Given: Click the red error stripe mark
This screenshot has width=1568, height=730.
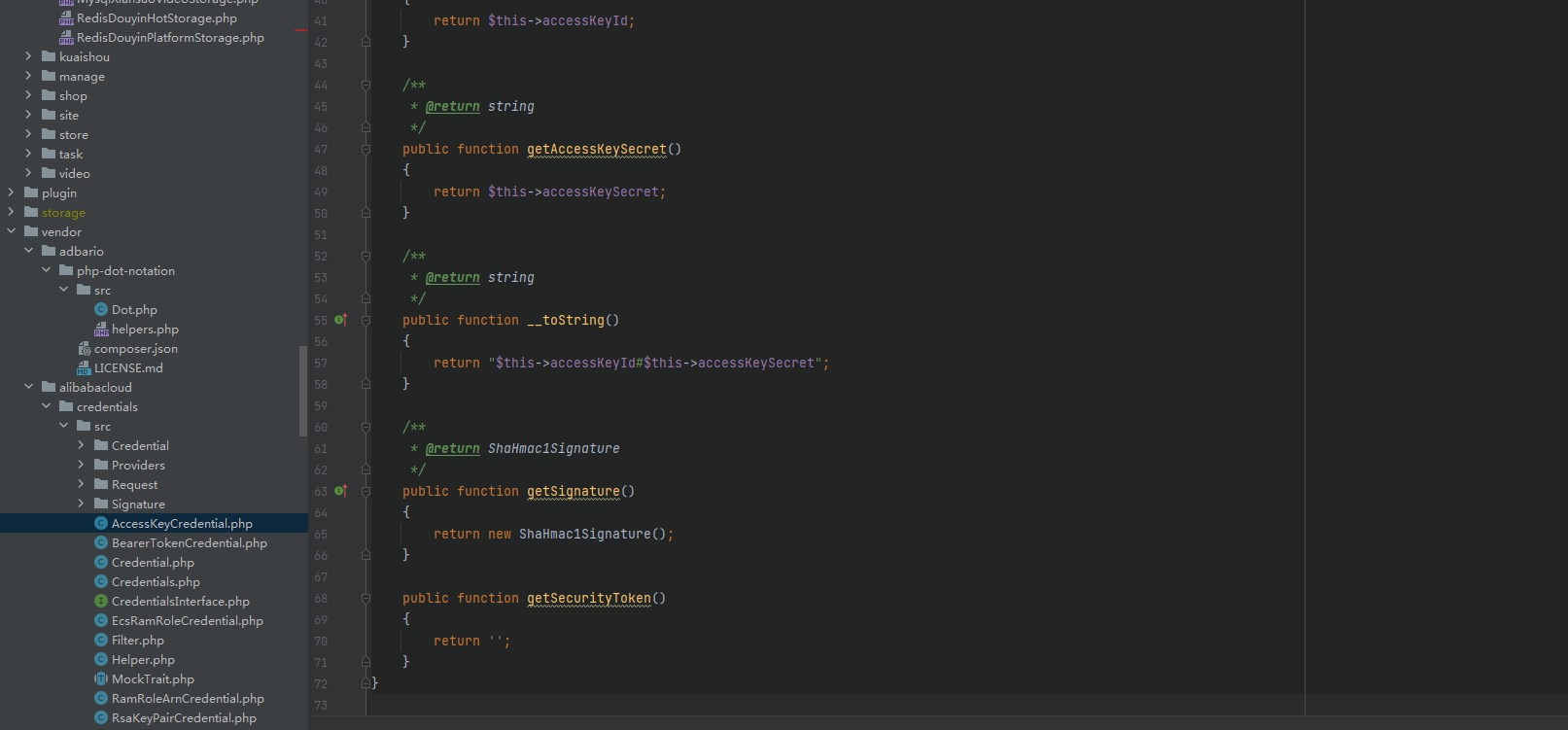Looking at the screenshot, I should pos(301,30).
